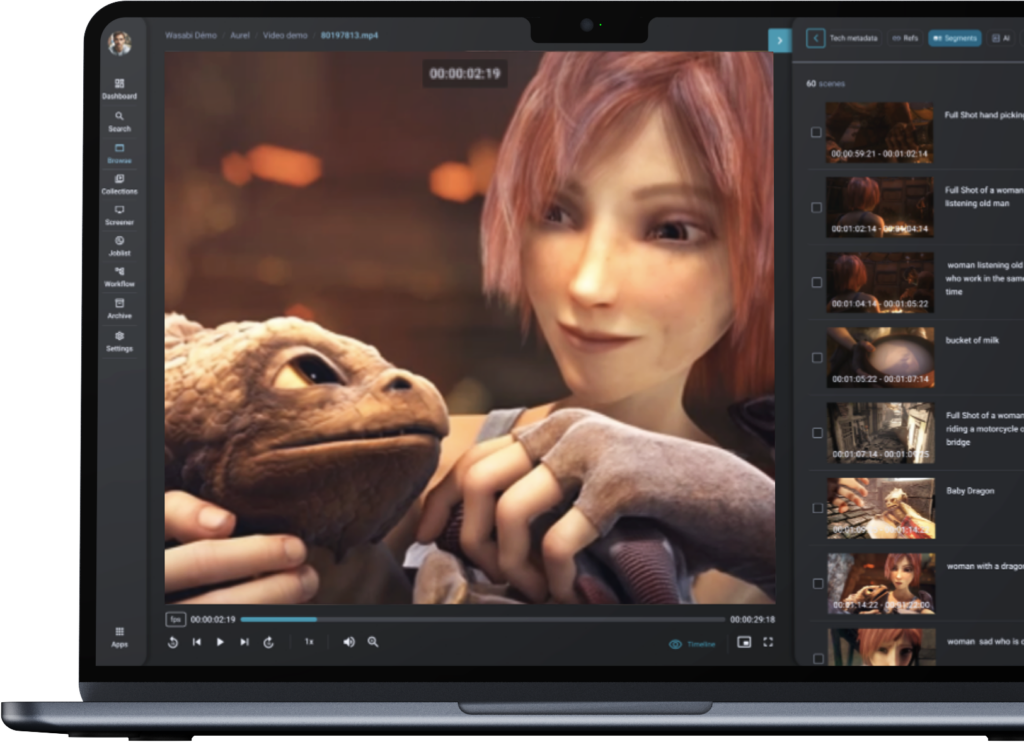Switch to the AI tab
The height and width of the screenshot is (742, 1024).
click(1001, 38)
